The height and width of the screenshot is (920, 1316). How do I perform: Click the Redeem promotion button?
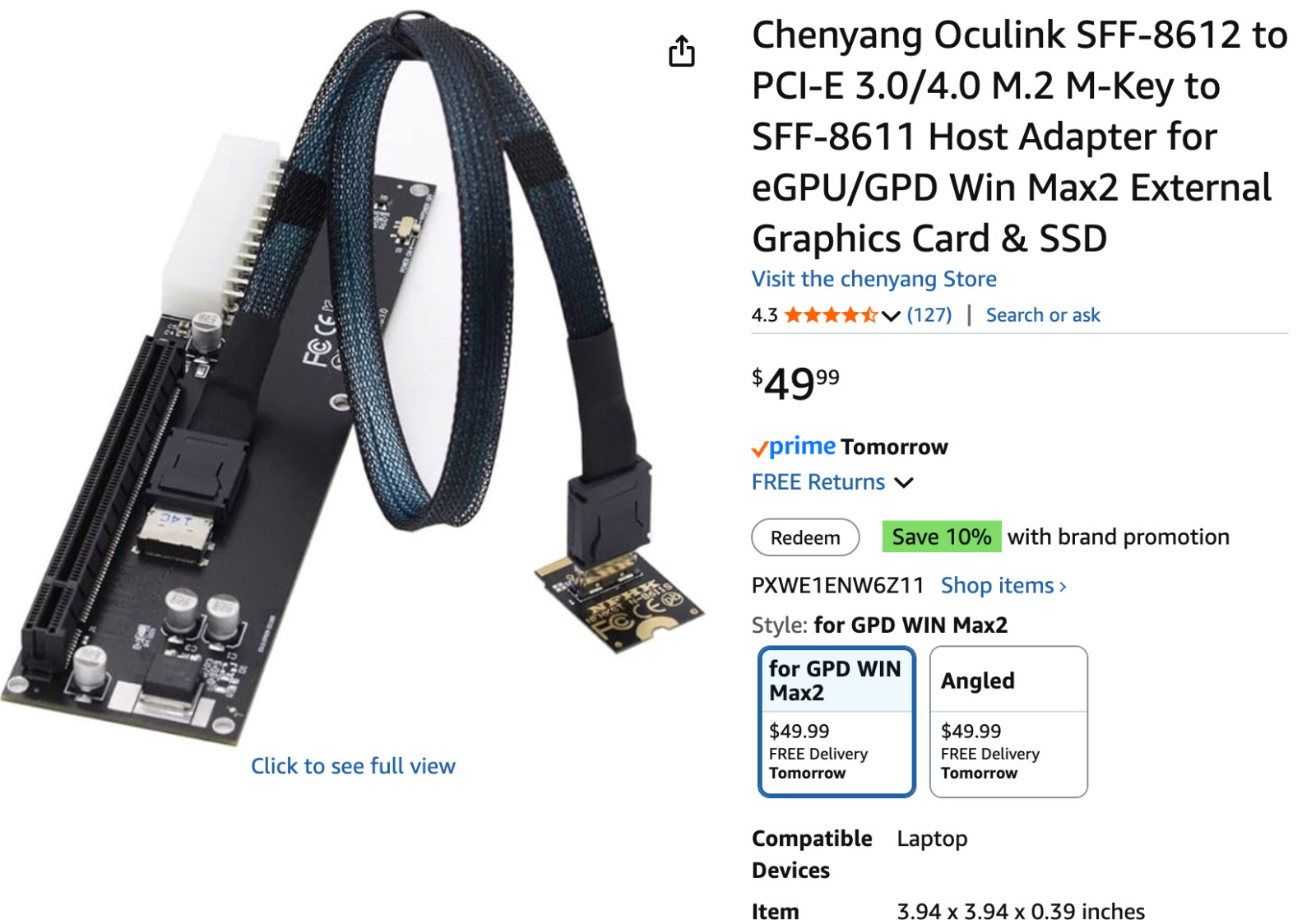[x=805, y=537]
